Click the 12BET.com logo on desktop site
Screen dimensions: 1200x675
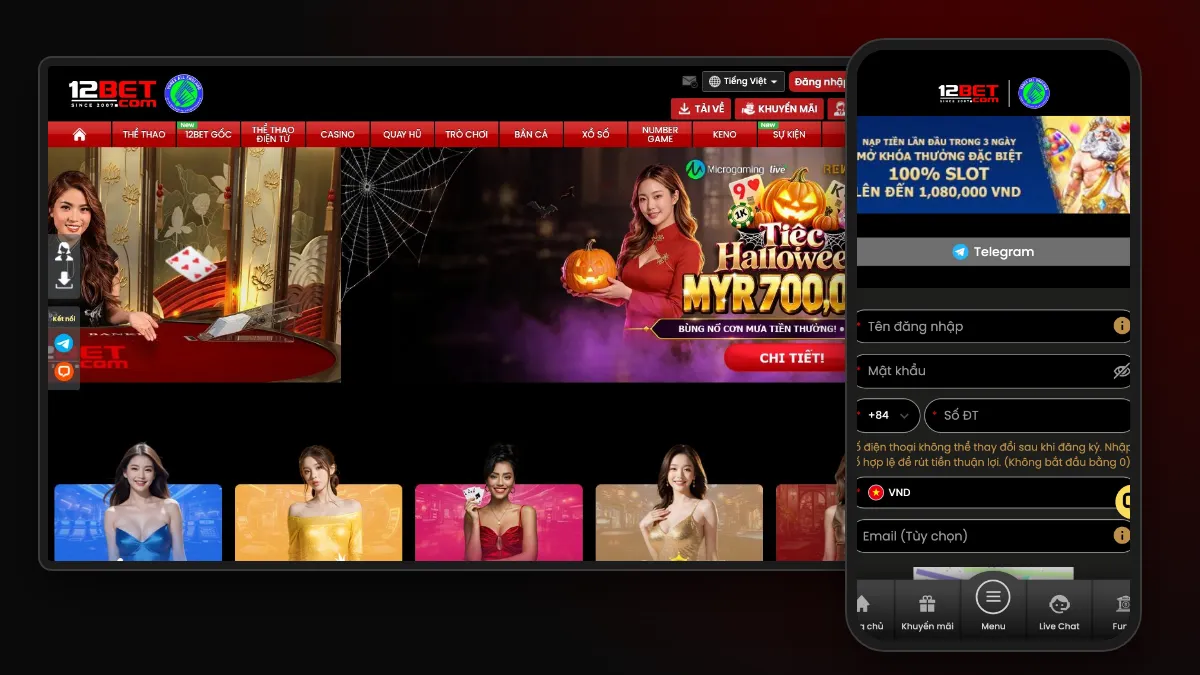pos(112,94)
